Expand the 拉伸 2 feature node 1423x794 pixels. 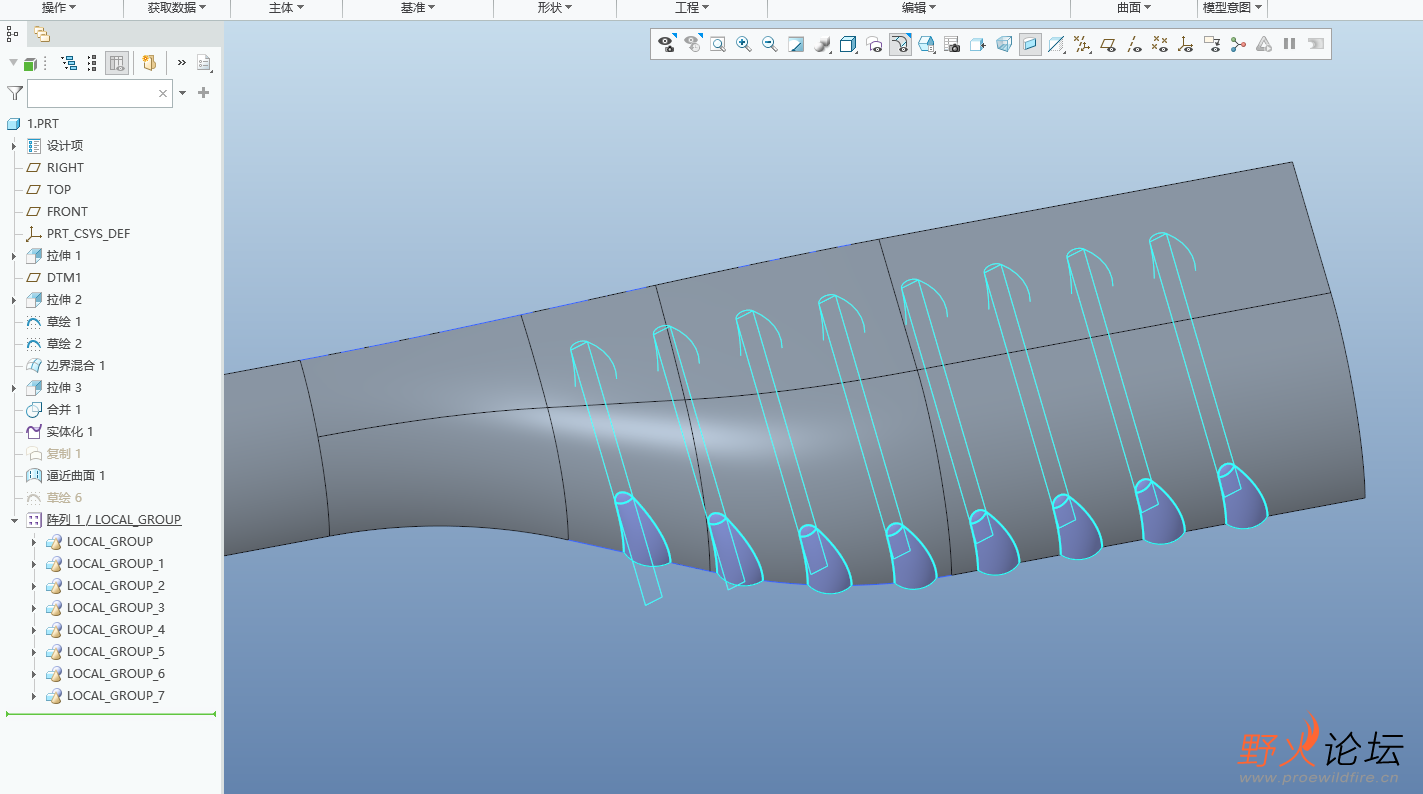(x=14, y=300)
